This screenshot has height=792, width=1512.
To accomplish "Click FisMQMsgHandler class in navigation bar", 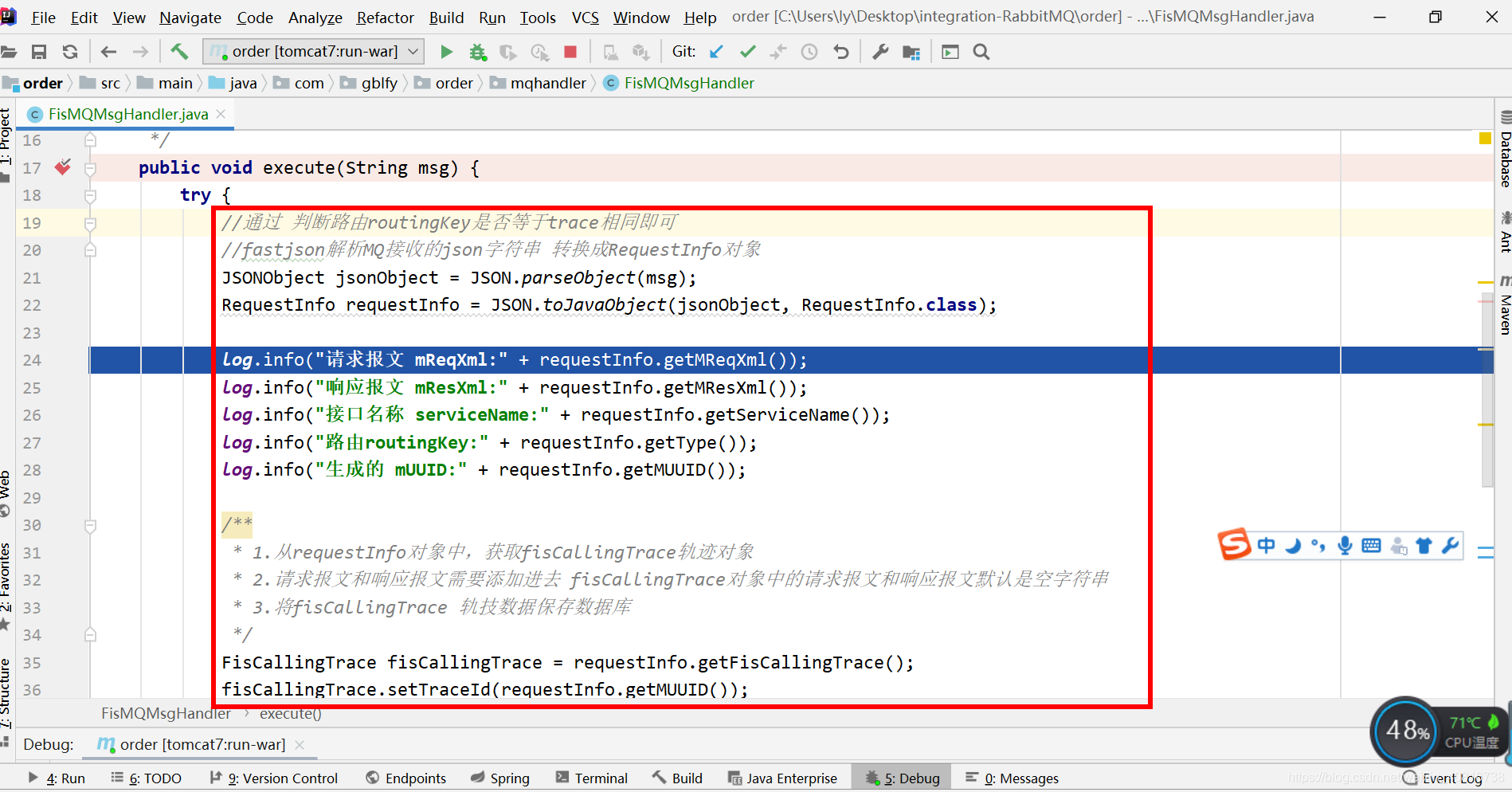I will (x=680, y=83).
